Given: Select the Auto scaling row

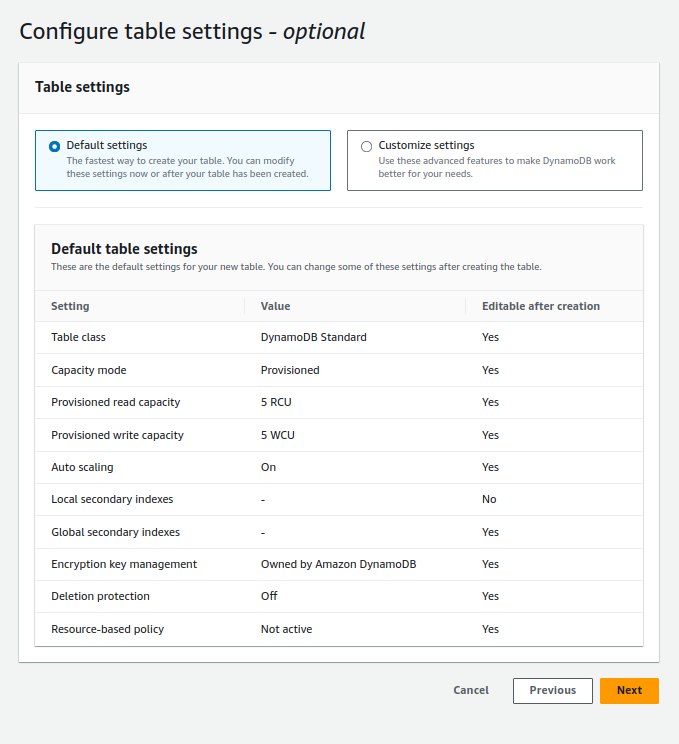Looking at the screenshot, I should (339, 467).
